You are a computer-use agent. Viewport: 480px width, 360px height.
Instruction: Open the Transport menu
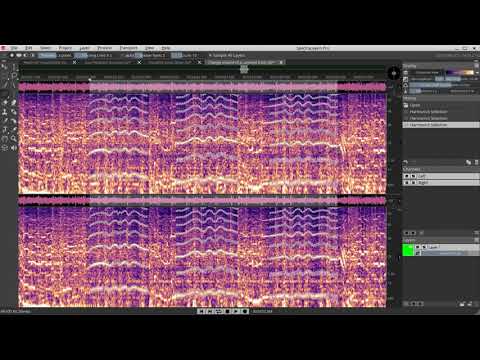(129, 48)
